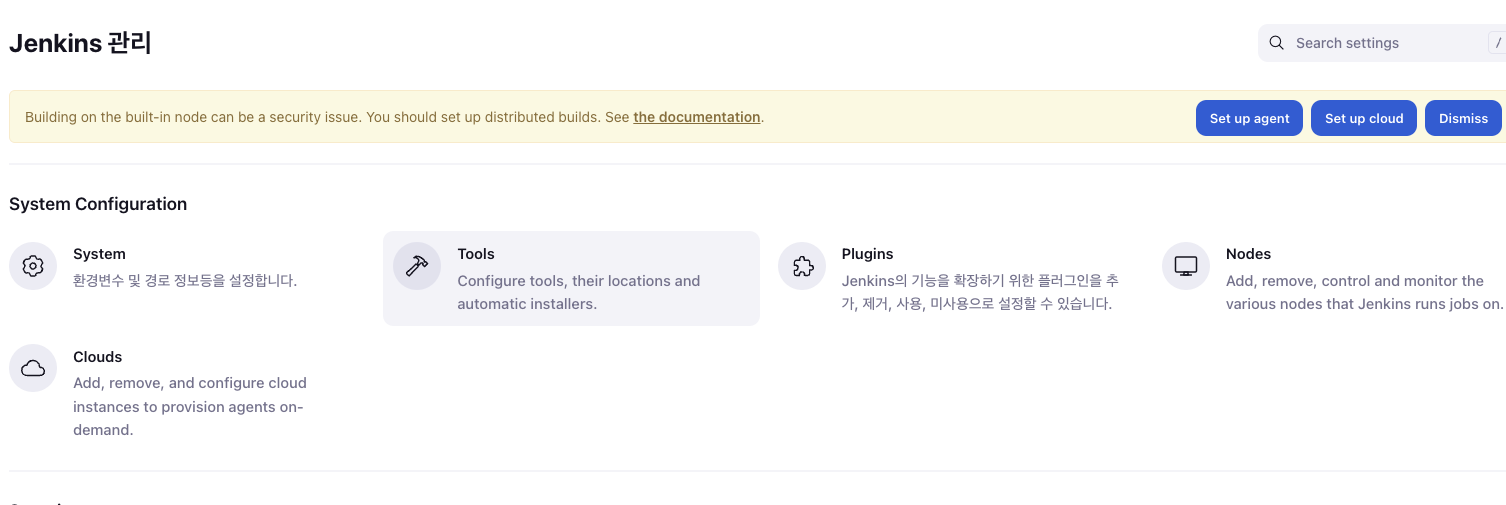Click the Tools hammer icon

pos(417,266)
